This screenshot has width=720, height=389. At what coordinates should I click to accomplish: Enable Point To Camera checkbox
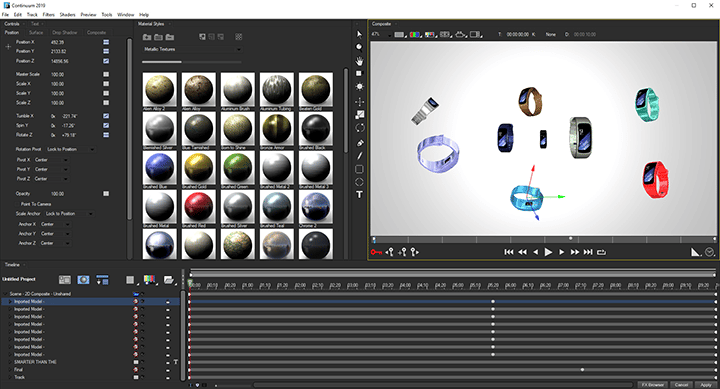pos(17,204)
